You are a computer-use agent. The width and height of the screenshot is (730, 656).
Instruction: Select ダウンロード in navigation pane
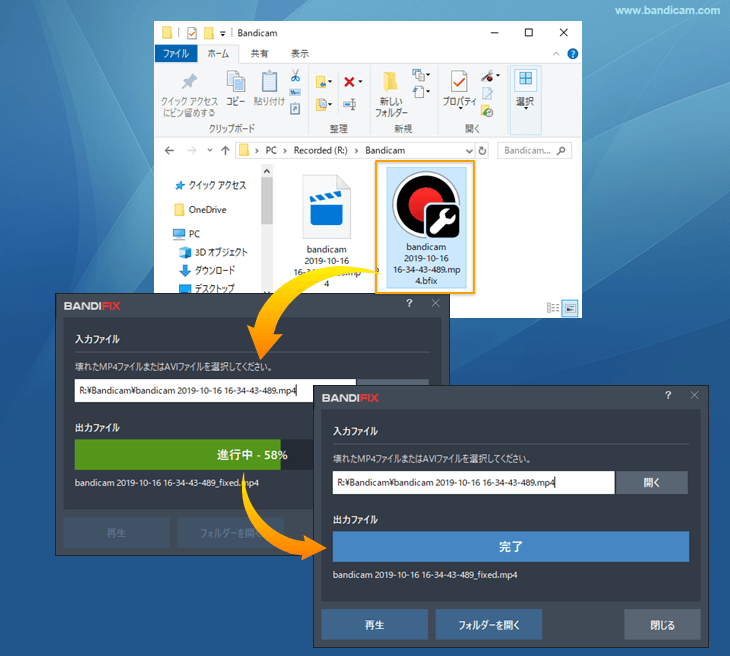click(208, 271)
